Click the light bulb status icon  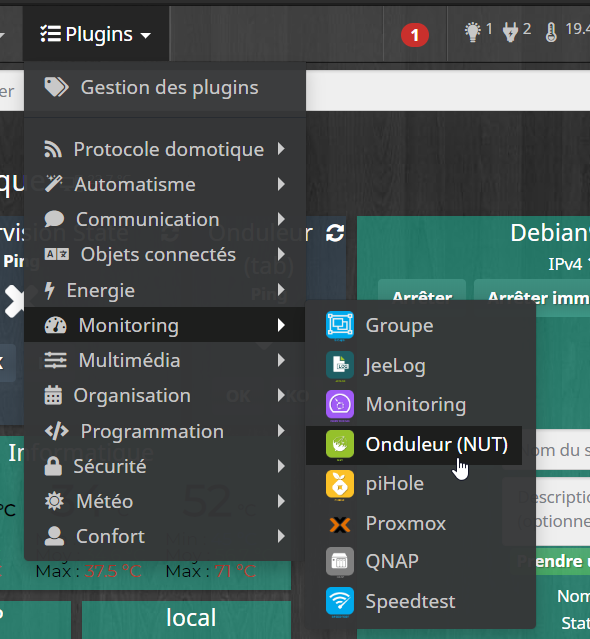472,32
